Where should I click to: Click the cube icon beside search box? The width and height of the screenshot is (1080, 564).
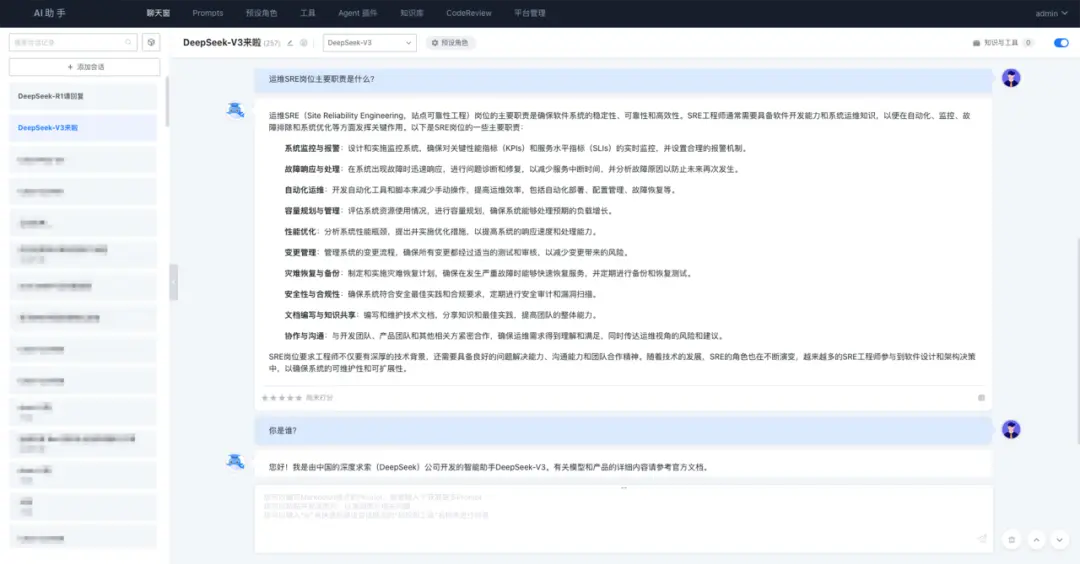(151, 43)
